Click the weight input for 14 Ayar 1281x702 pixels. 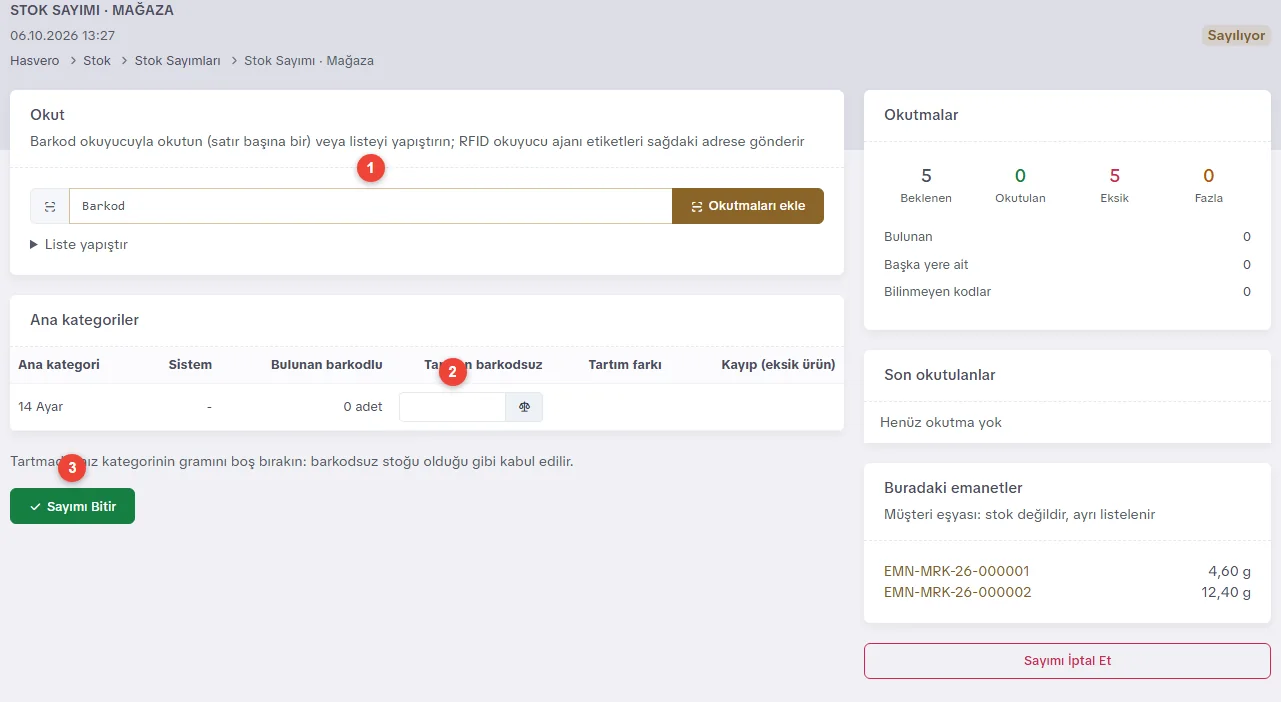tap(452, 407)
